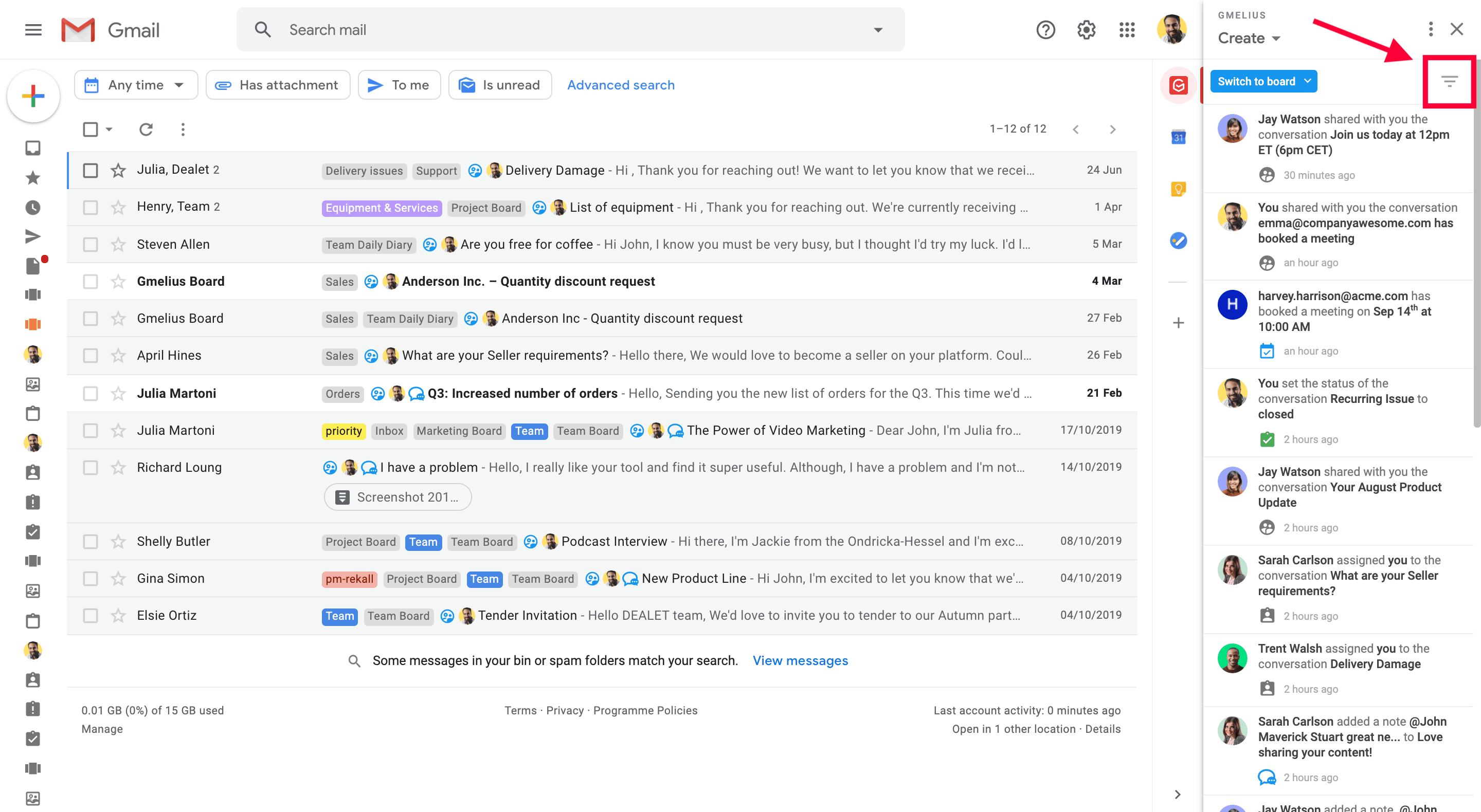The image size is (1481, 812).
Task: Star the Gina Simon email
Action: [x=118, y=578]
